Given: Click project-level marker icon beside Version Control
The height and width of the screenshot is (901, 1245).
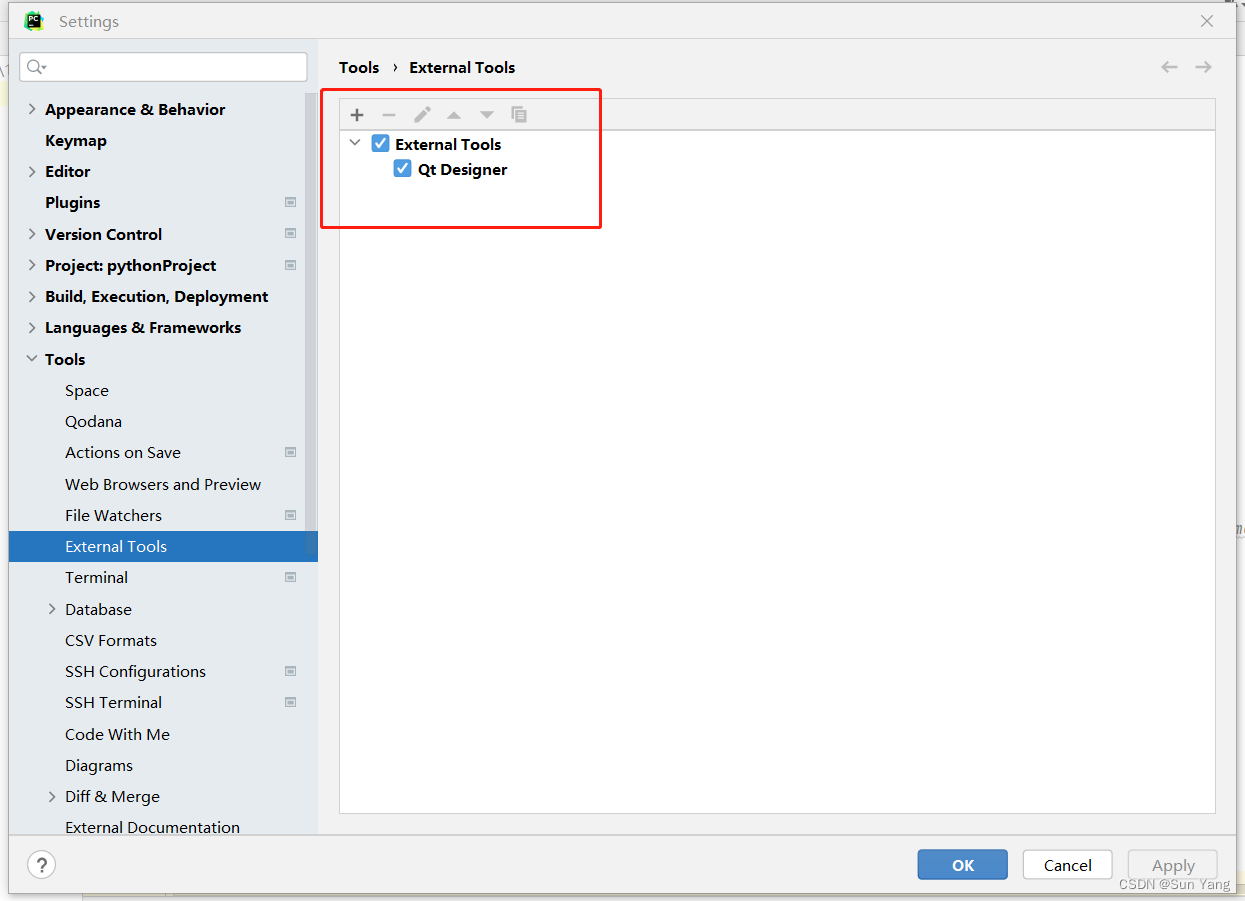Looking at the screenshot, I should click(x=290, y=234).
